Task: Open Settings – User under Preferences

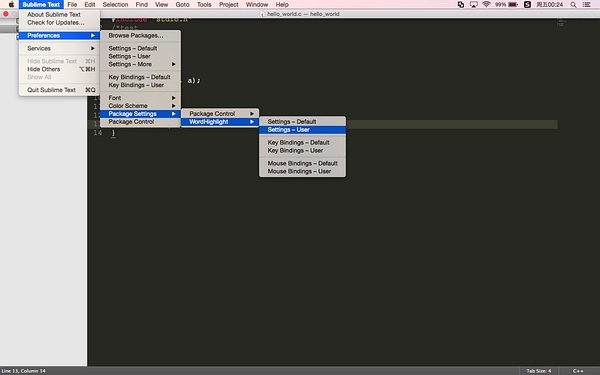Action: point(140,56)
